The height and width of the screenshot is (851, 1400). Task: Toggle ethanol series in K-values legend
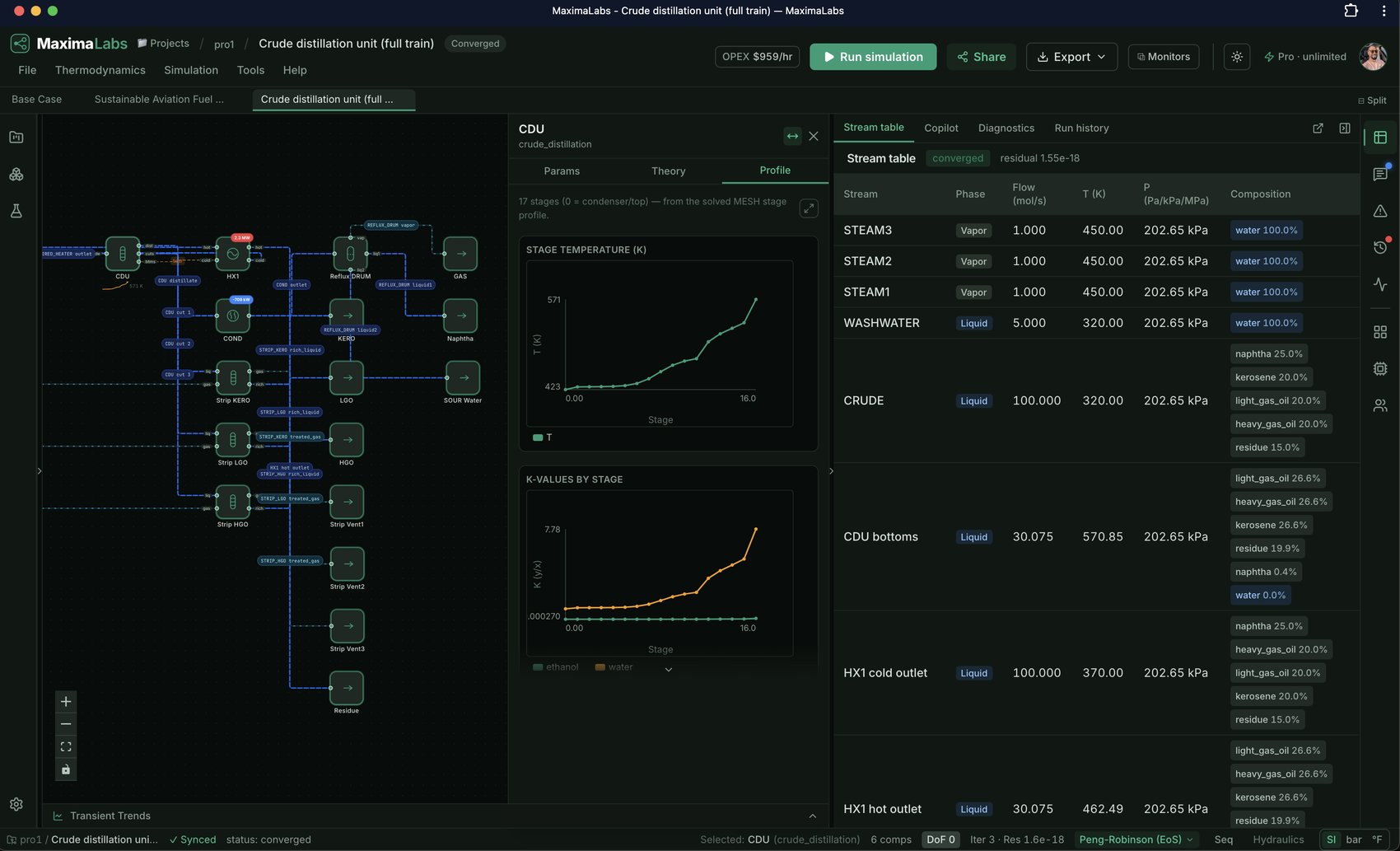pyautogui.click(x=556, y=667)
